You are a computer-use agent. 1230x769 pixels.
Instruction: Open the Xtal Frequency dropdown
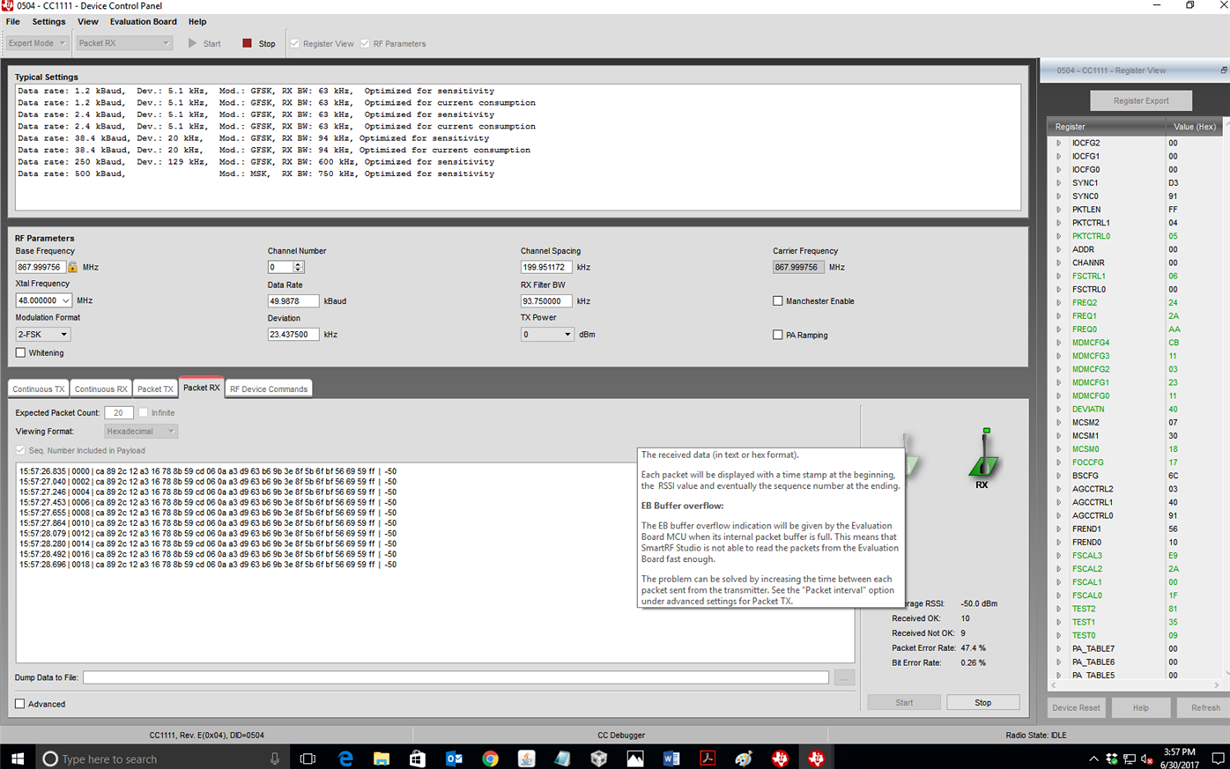(43, 300)
